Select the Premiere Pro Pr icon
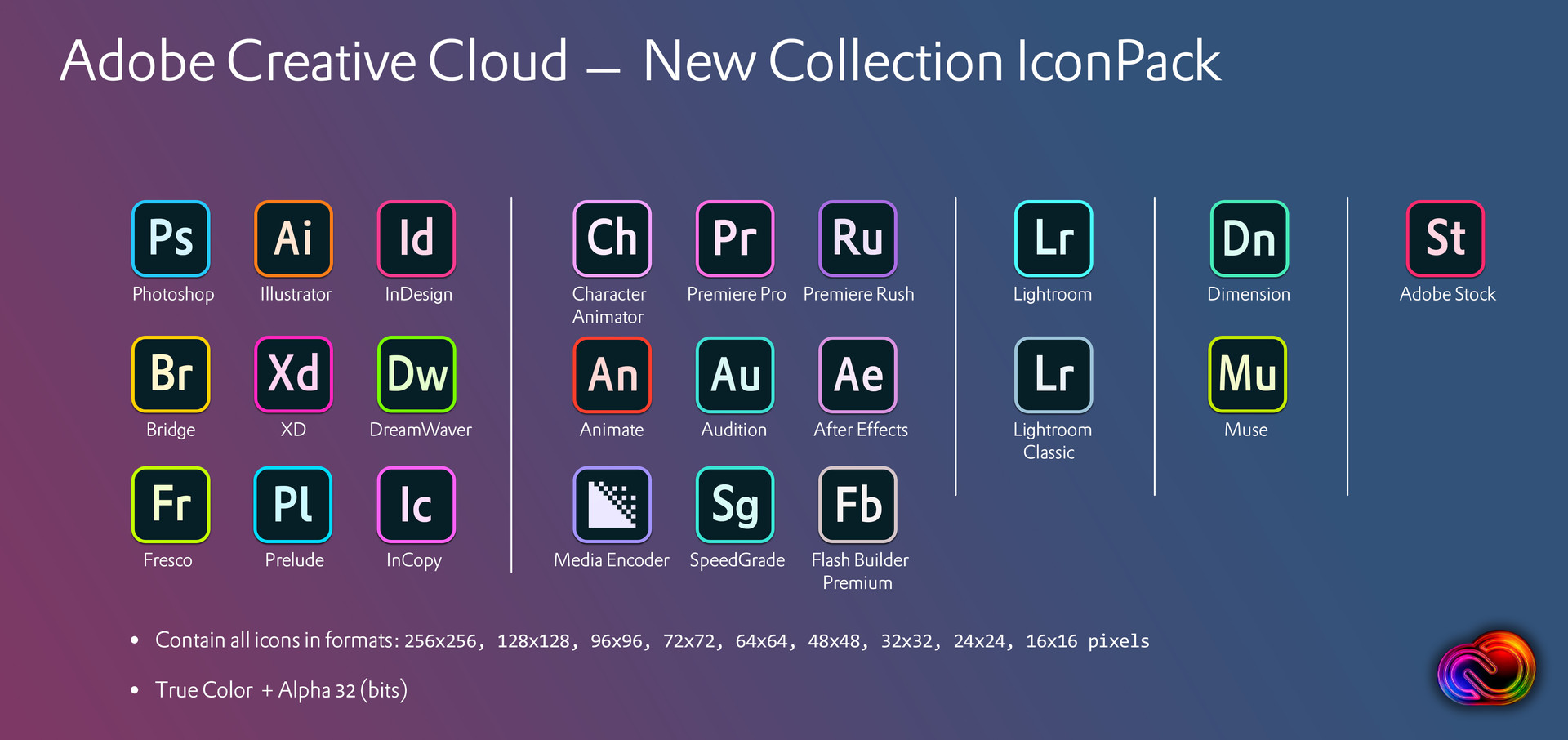The height and width of the screenshot is (740, 1568). point(735,238)
